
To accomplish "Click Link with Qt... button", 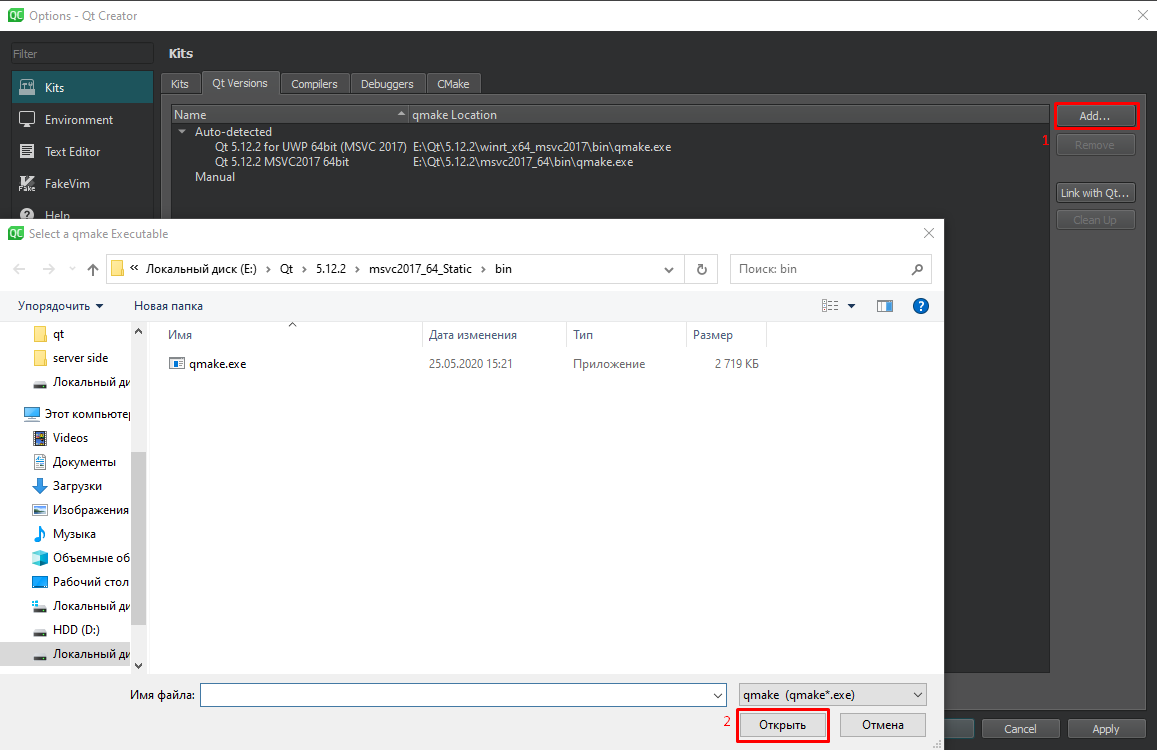I will click(1095, 193).
